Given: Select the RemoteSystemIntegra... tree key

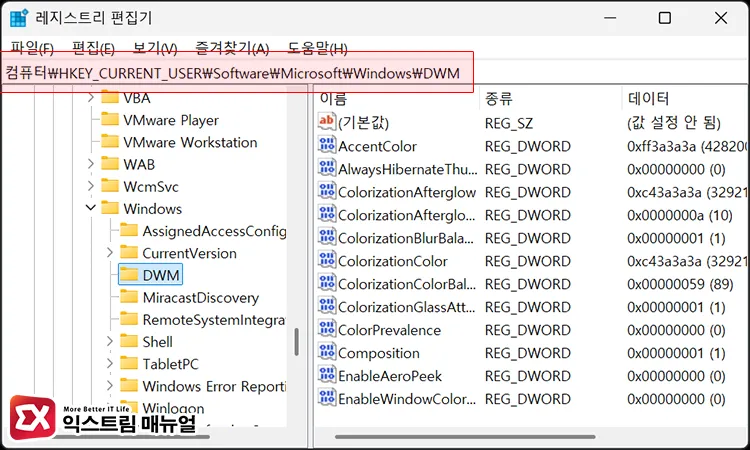Looking at the screenshot, I should tap(214, 319).
